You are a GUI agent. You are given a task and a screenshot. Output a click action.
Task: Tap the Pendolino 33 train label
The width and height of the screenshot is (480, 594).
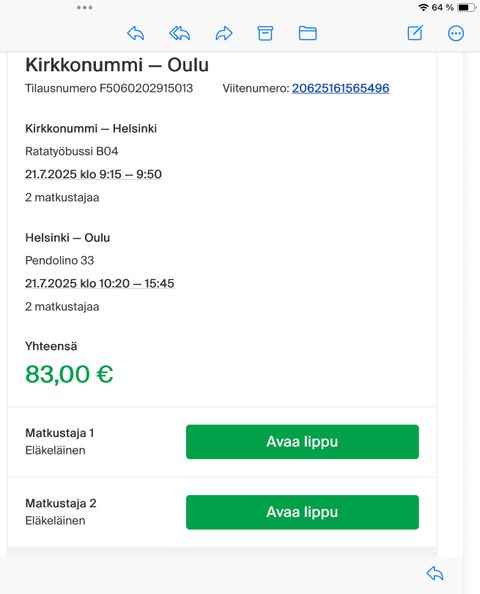coord(59,261)
